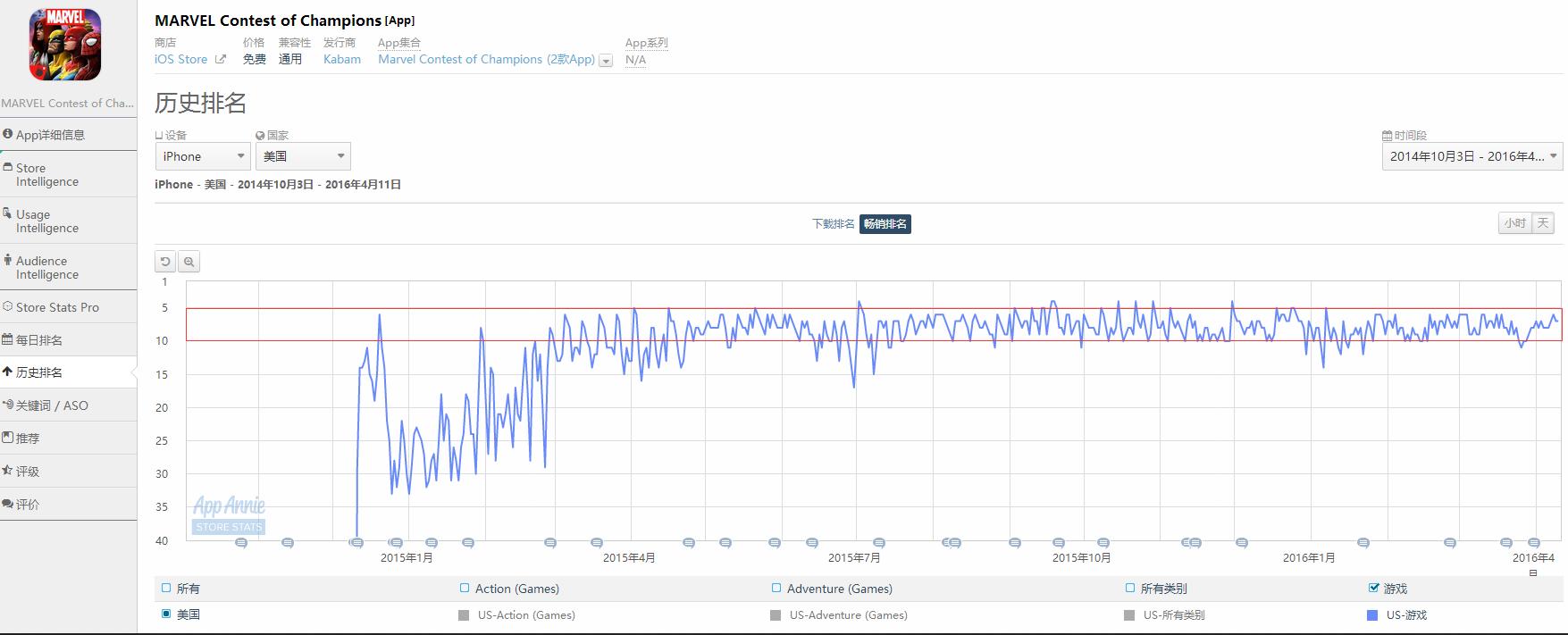Click the 每日排名 calendar icon in sidebar
1568x635 pixels.
click(x=8, y=339)
